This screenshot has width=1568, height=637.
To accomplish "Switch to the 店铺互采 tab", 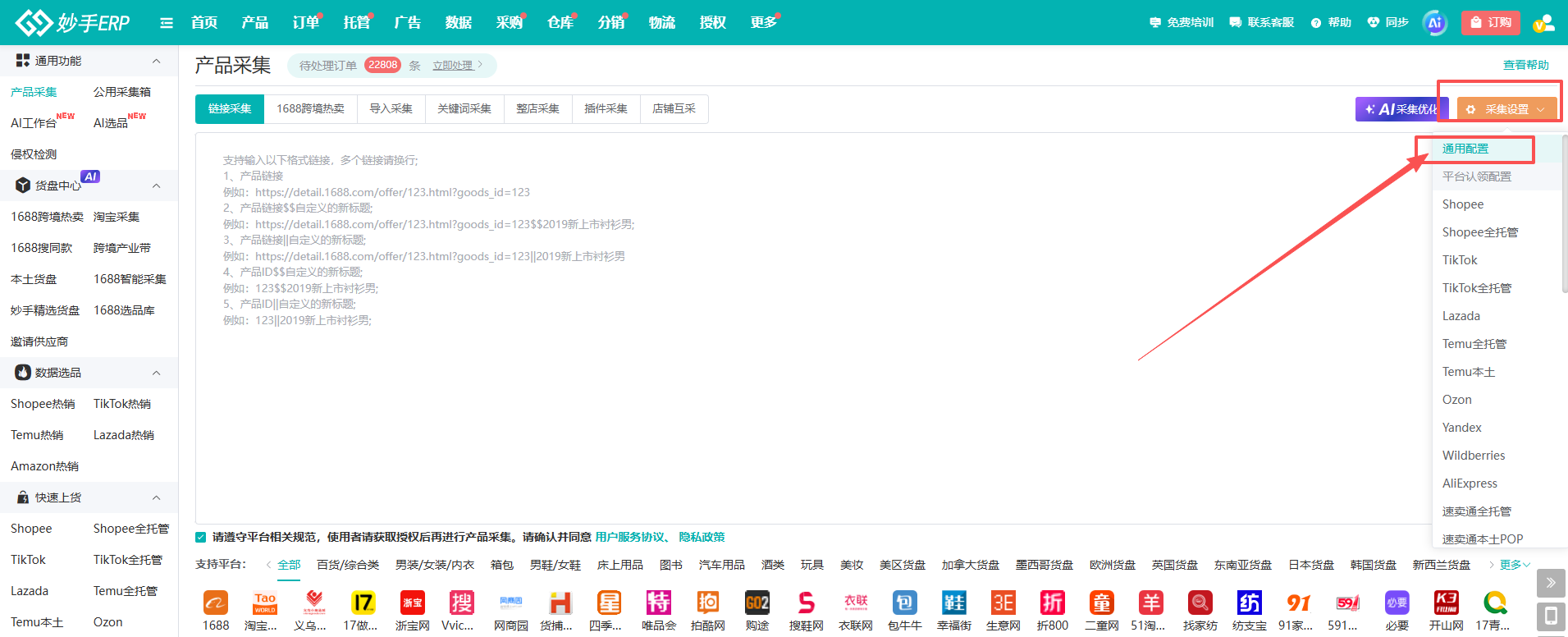I will pyautogui.click(x=674, y=109).
